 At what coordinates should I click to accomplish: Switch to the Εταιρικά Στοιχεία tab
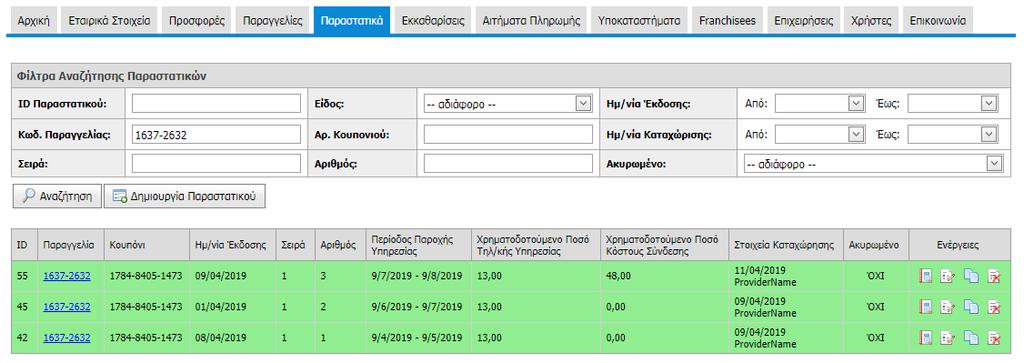coord(109,20)
